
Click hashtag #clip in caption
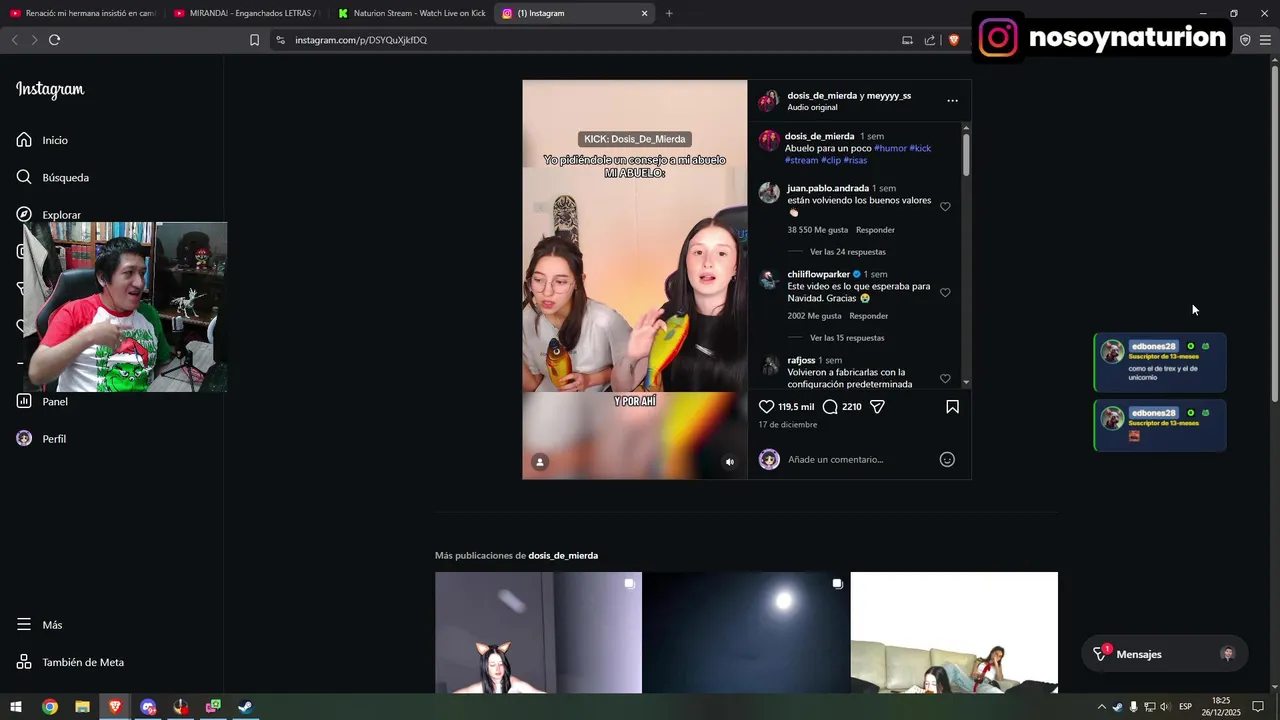(x=831, y=160)
